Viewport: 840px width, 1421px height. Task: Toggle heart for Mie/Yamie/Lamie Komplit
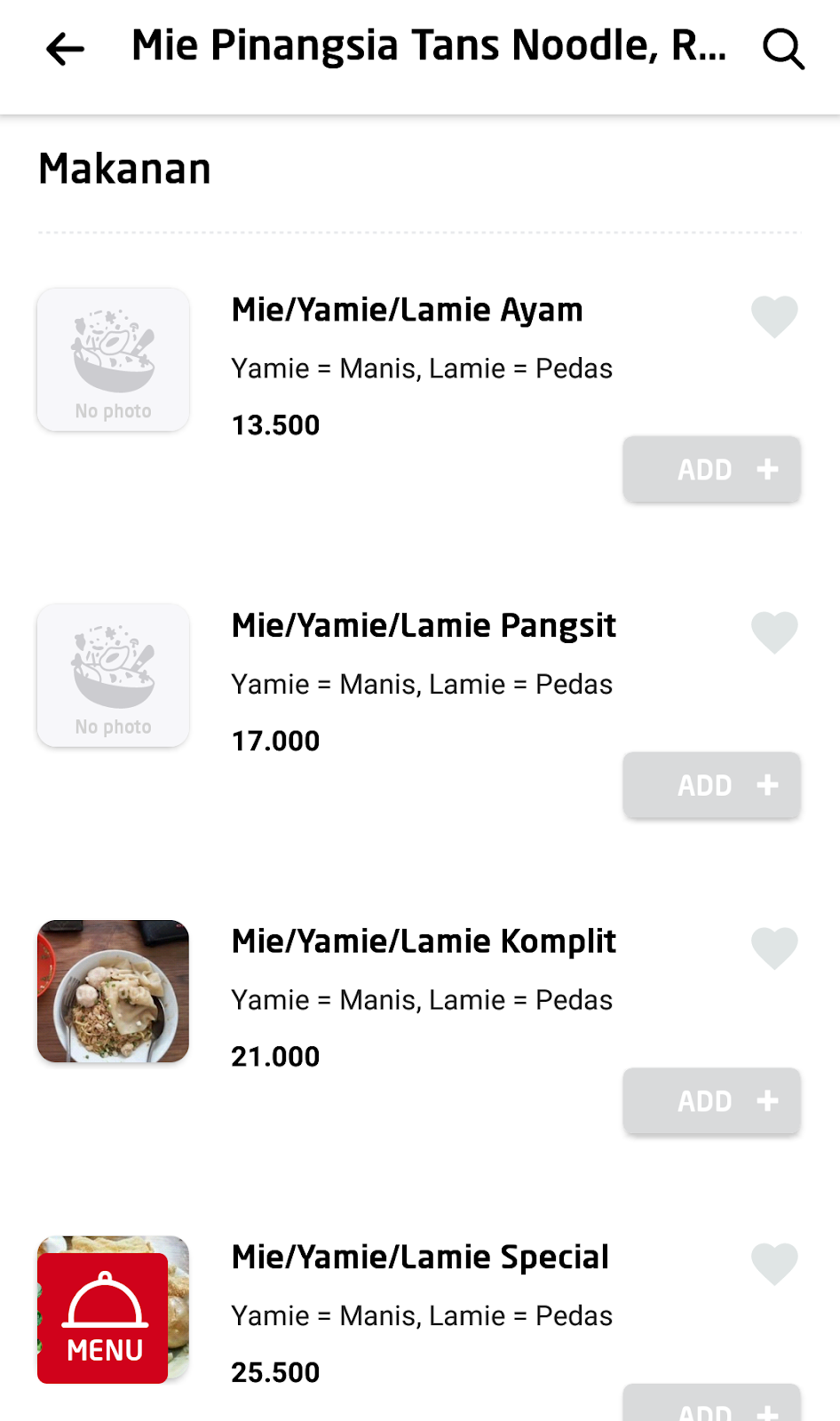(x=774, y=949)
